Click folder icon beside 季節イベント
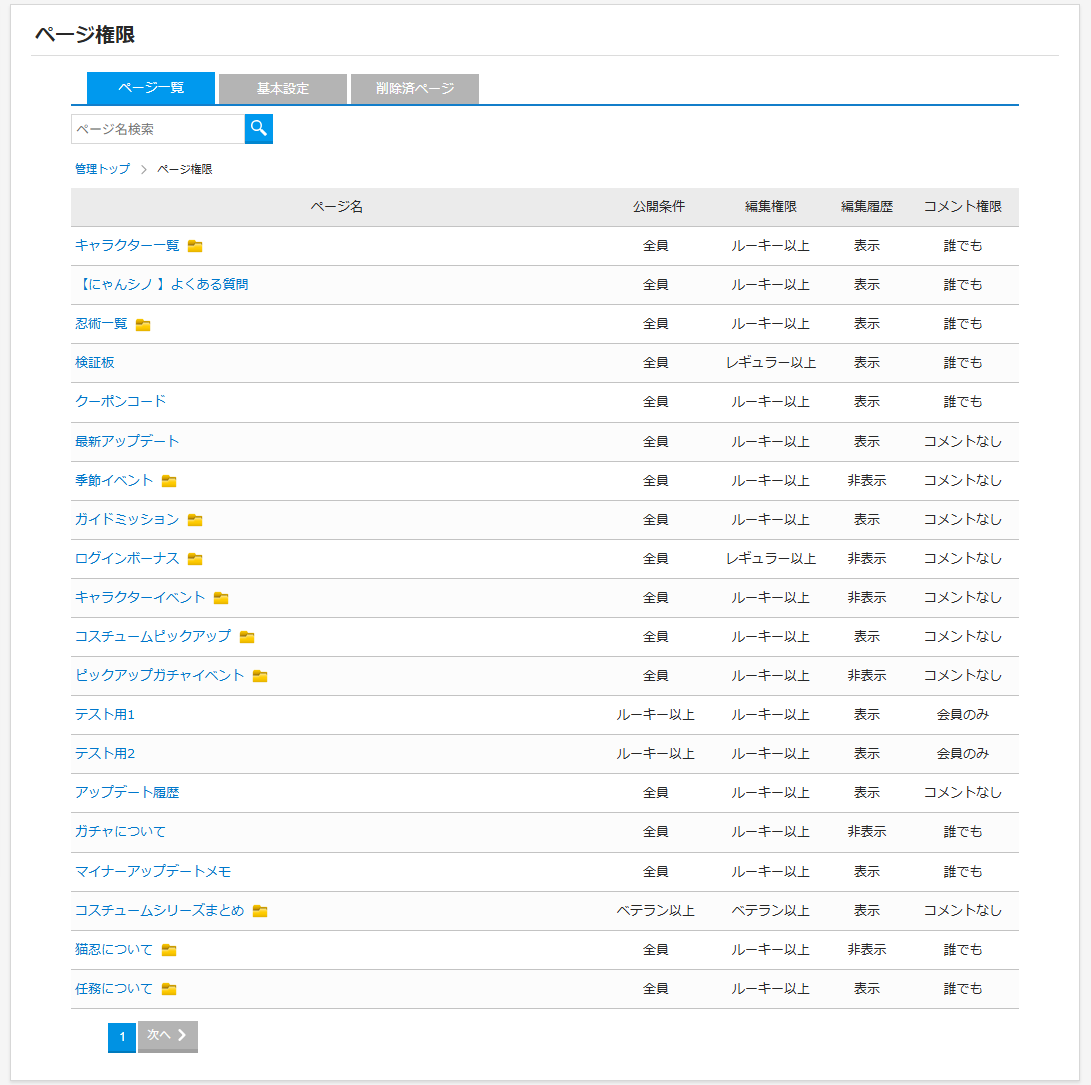The width and height of the screenshot is (1091, 1085). point(169,481)
